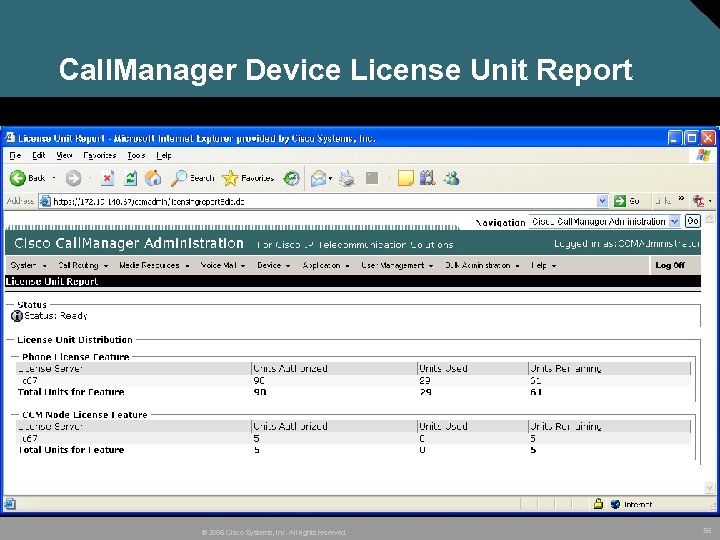This screenshot has height=540, width=720.
Task: Click the Navigation Go button
Action: pyautogui.click(x=692, y=221)
